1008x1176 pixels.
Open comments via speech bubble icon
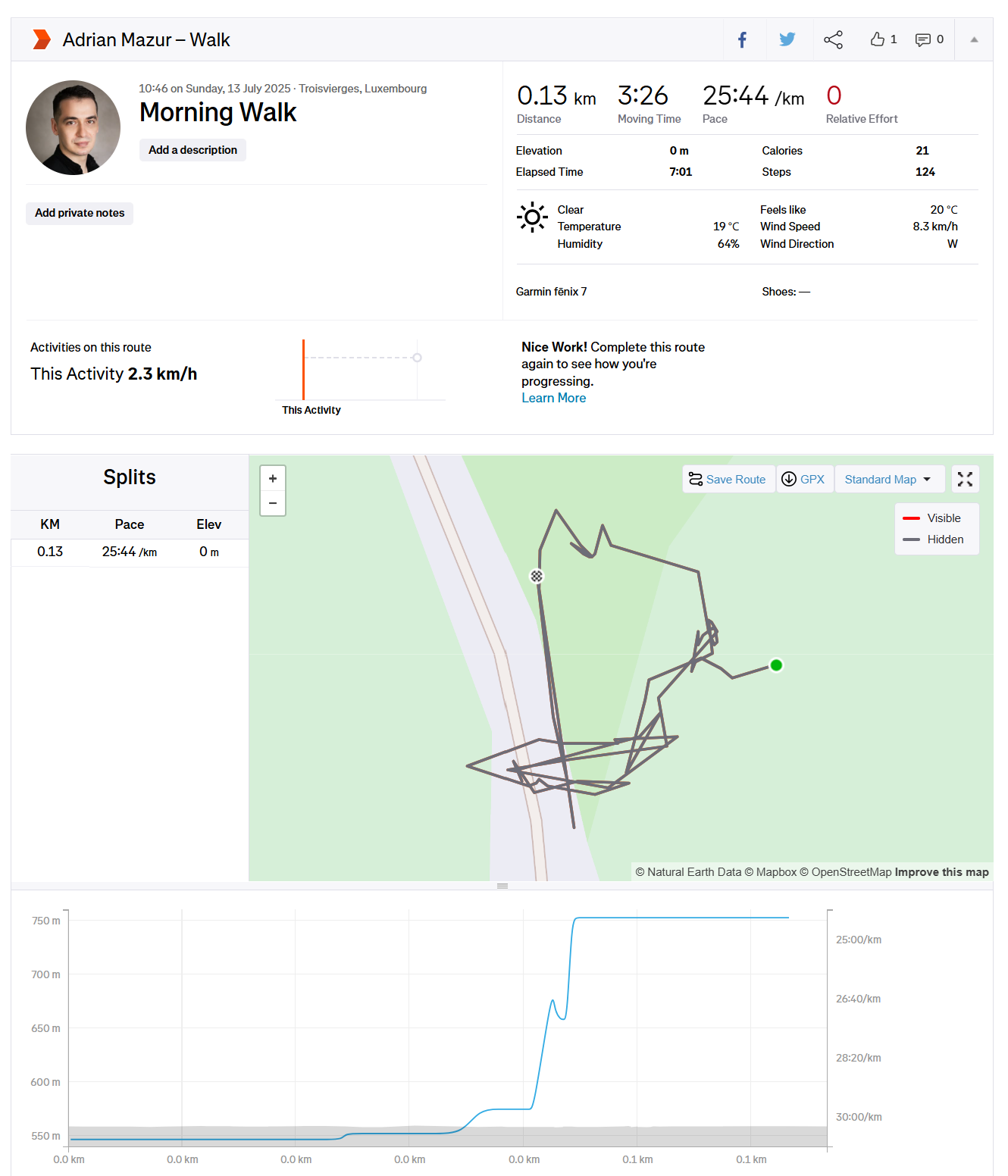click(922, 40)
